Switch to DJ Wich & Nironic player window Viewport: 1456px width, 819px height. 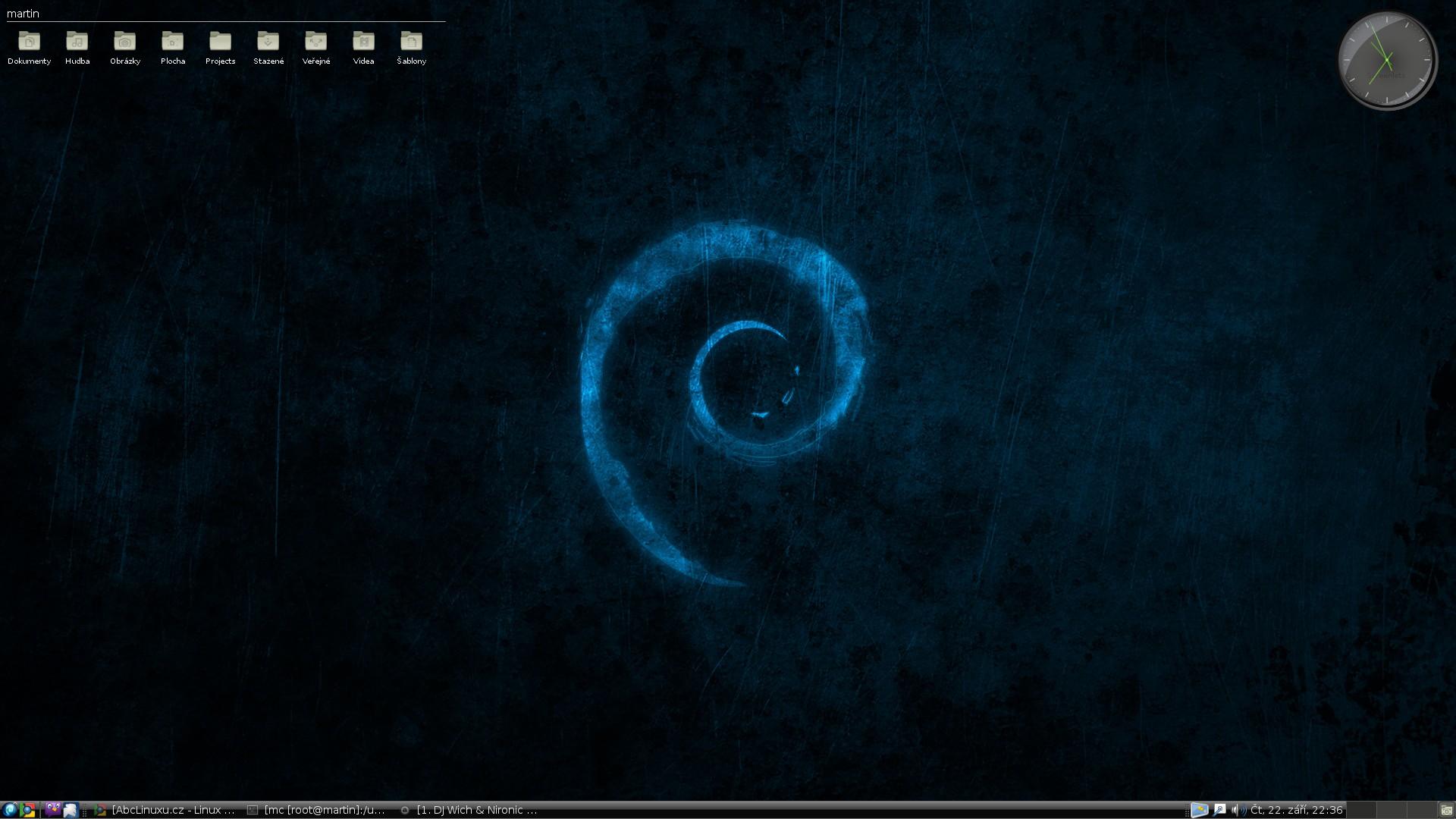469,810
